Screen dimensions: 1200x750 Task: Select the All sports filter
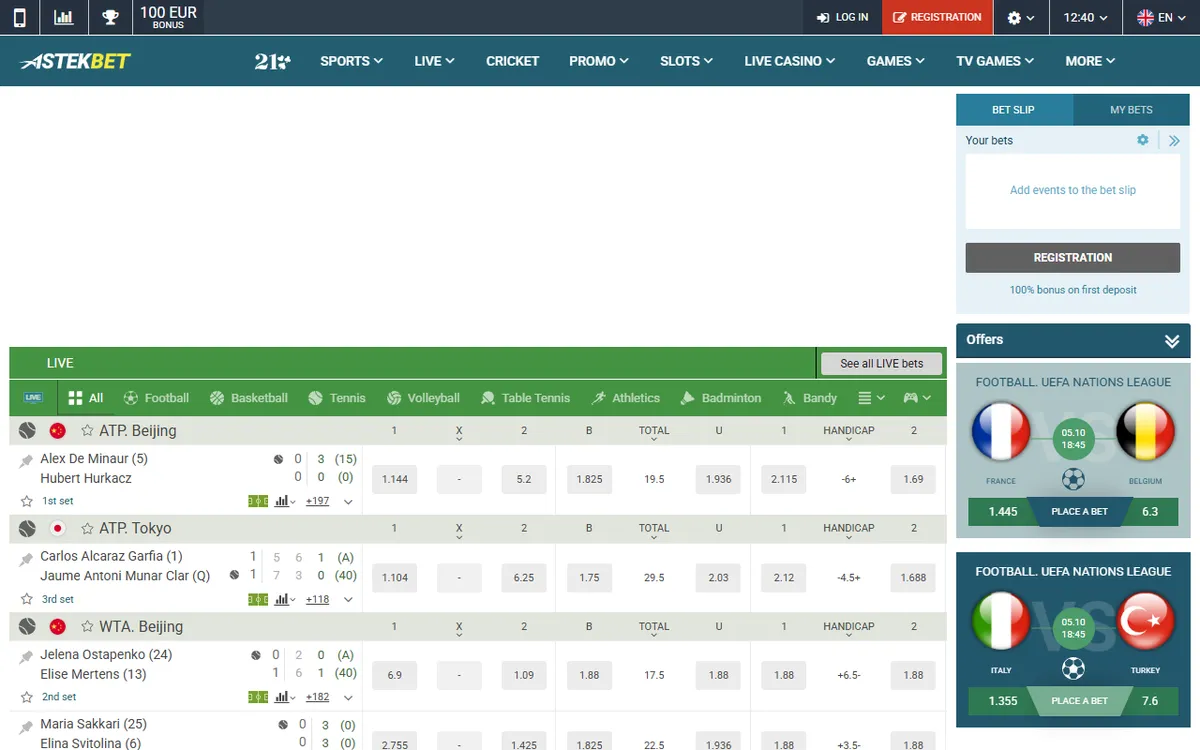coord(85,398)
